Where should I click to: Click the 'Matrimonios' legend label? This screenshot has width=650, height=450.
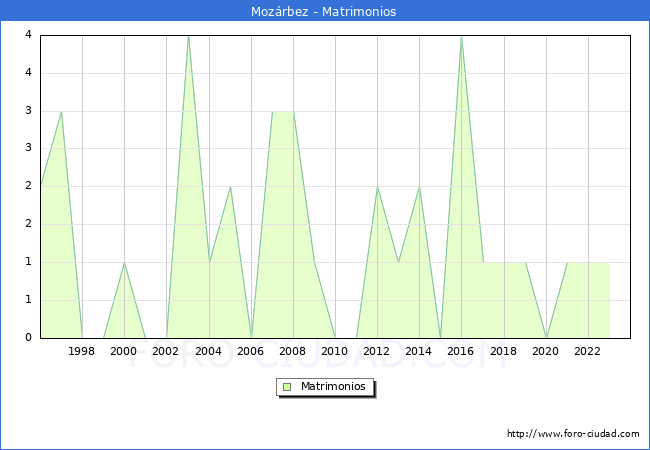coord(333,386)
